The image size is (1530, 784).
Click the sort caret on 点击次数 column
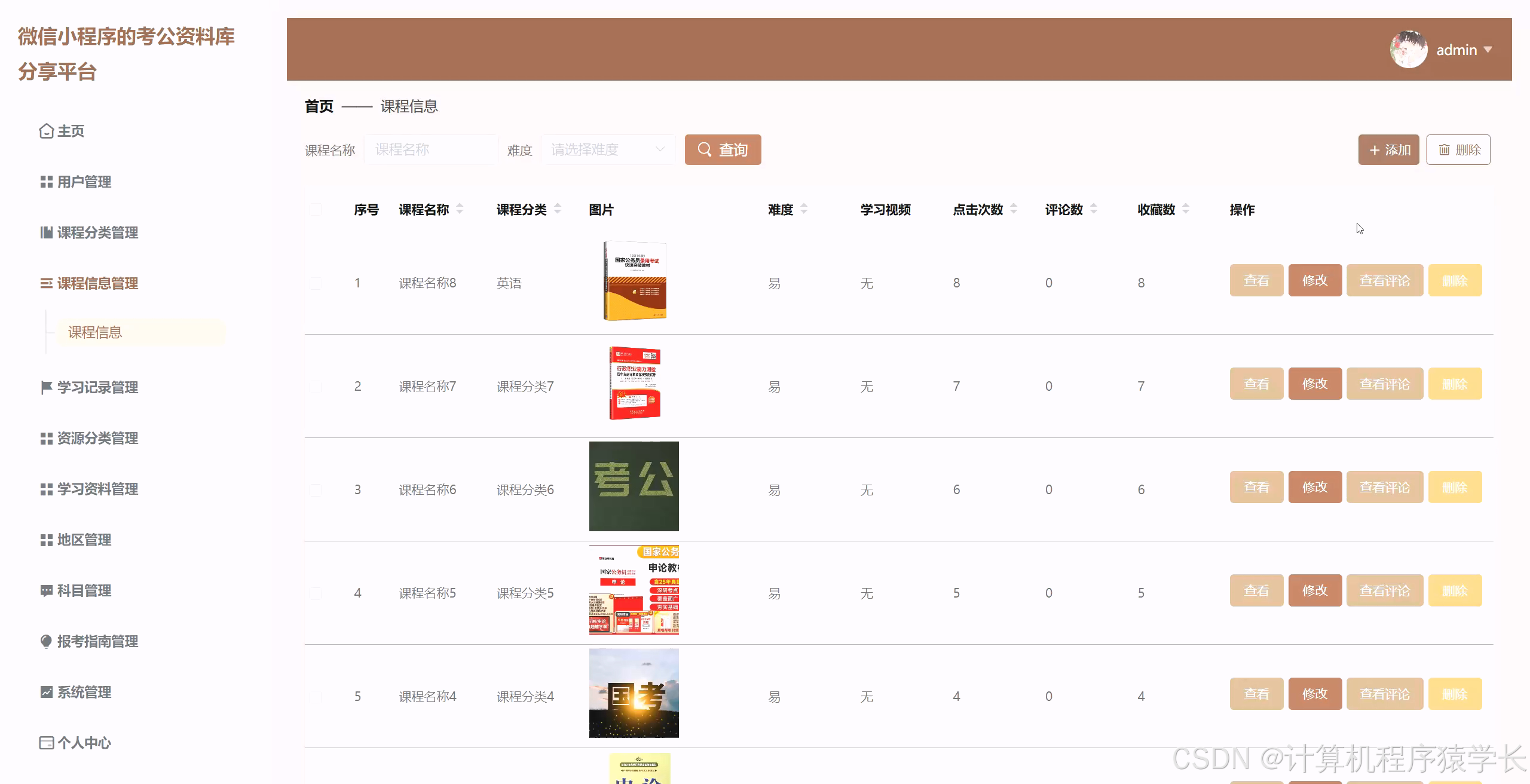1014,209
